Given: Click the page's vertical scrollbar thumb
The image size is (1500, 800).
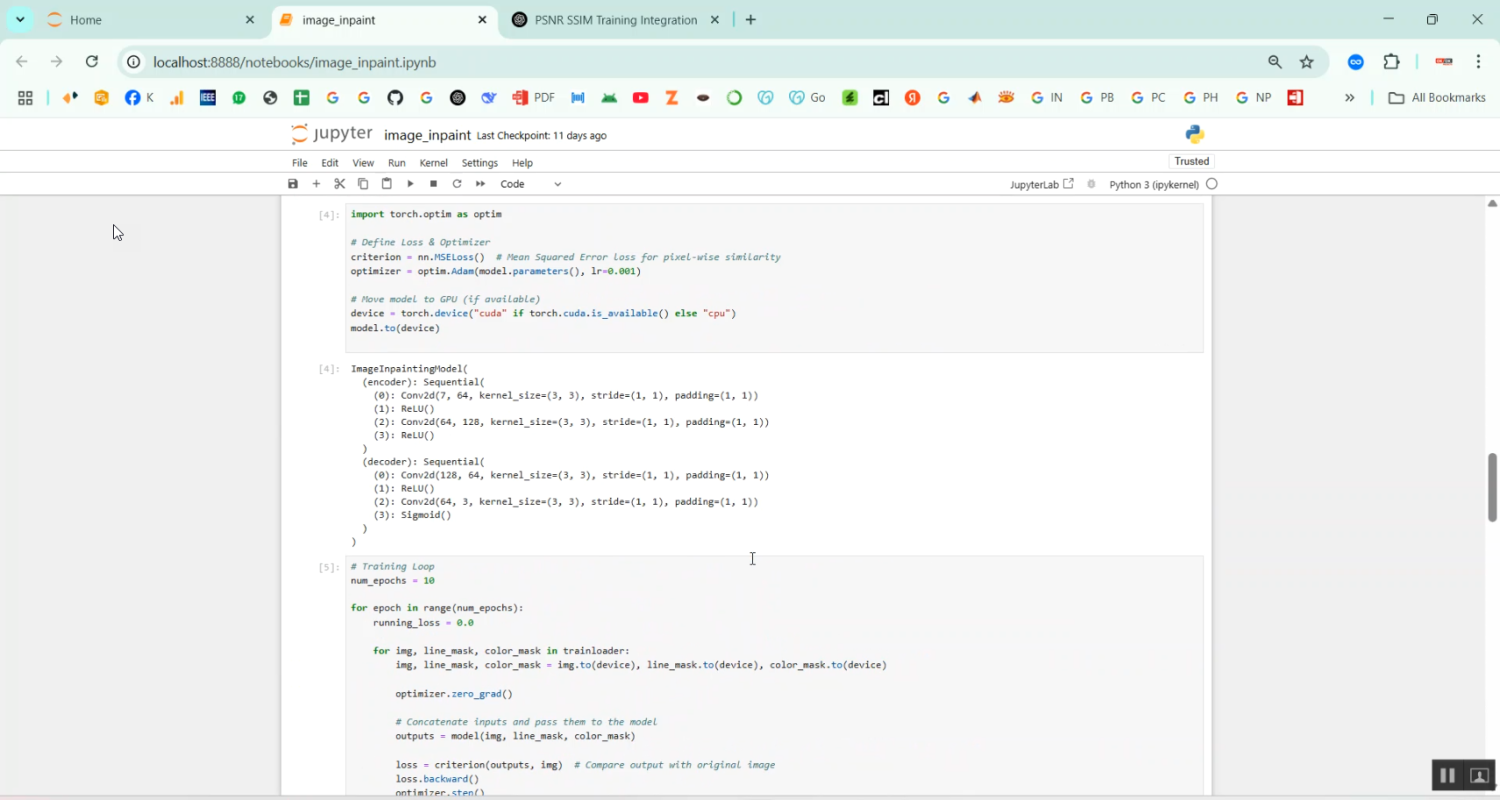Looking at the screenshot, I should coord(1493,487).
